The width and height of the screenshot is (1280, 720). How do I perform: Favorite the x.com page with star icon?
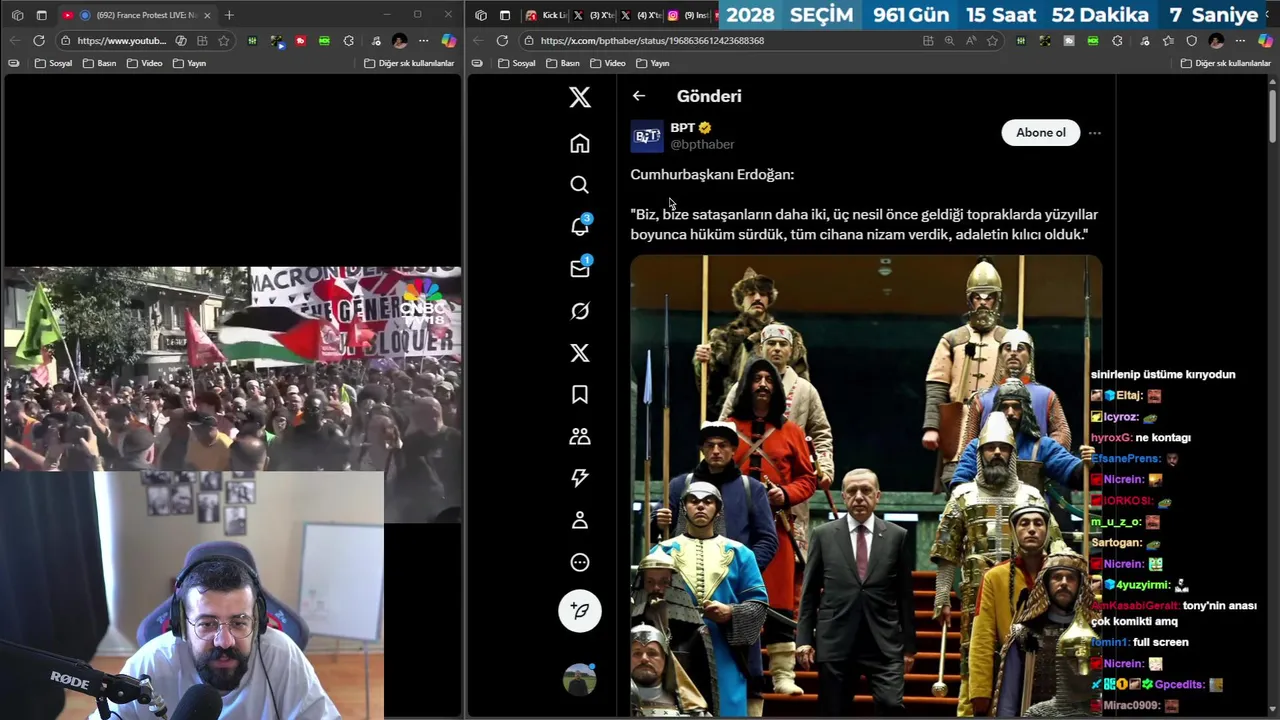pos(992,41)
